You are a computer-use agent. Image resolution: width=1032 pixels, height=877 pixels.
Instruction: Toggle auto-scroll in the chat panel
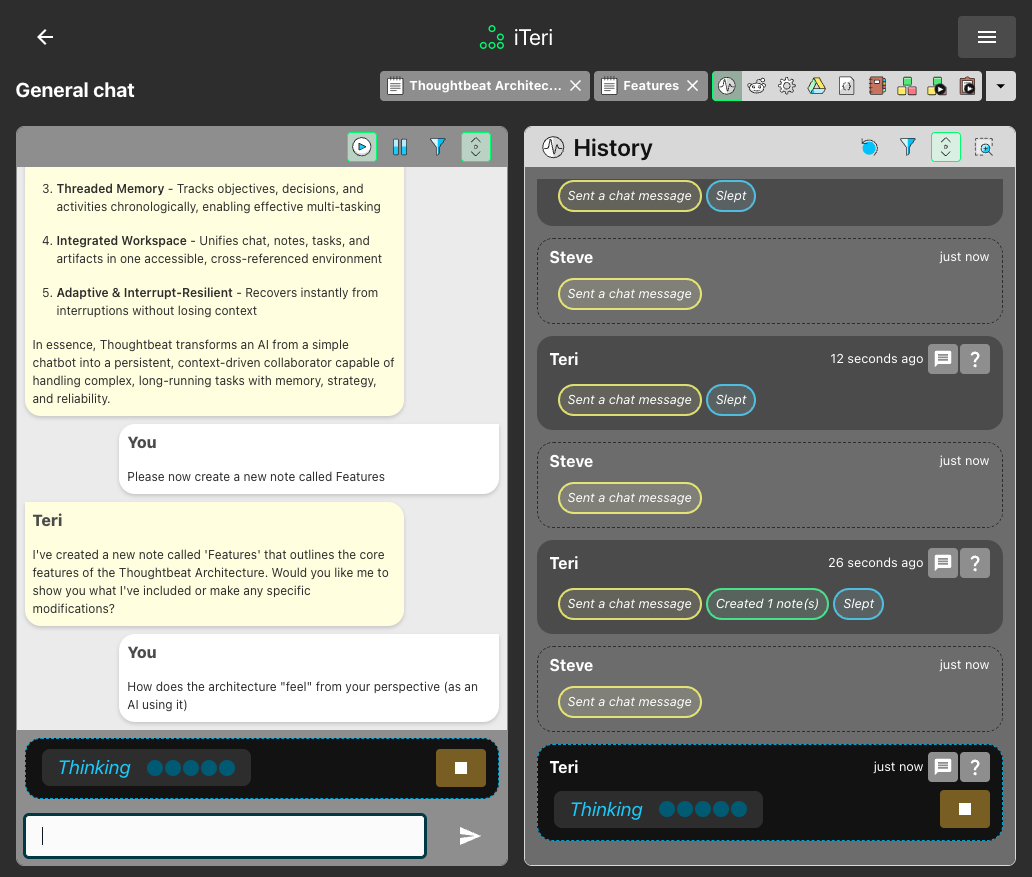[476, 147]
